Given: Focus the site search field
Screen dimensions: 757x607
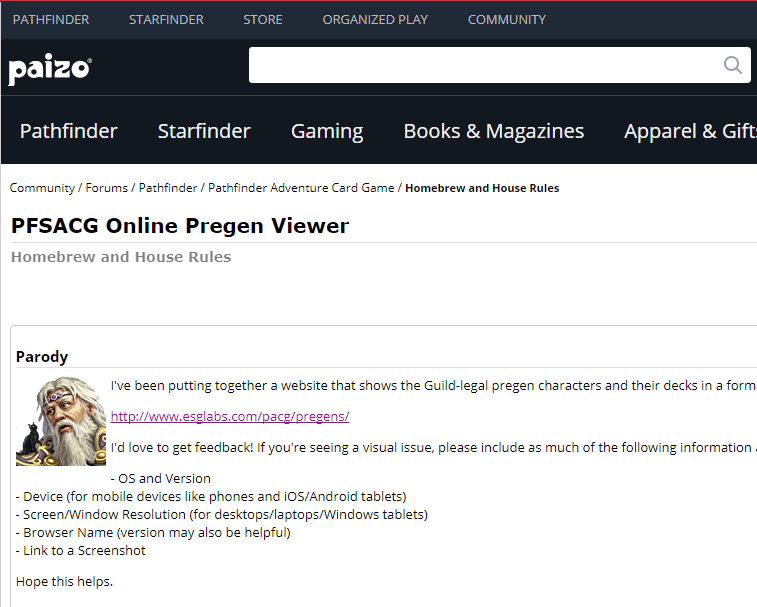Looking at the screenshot, I should click(x=500, y=65).
